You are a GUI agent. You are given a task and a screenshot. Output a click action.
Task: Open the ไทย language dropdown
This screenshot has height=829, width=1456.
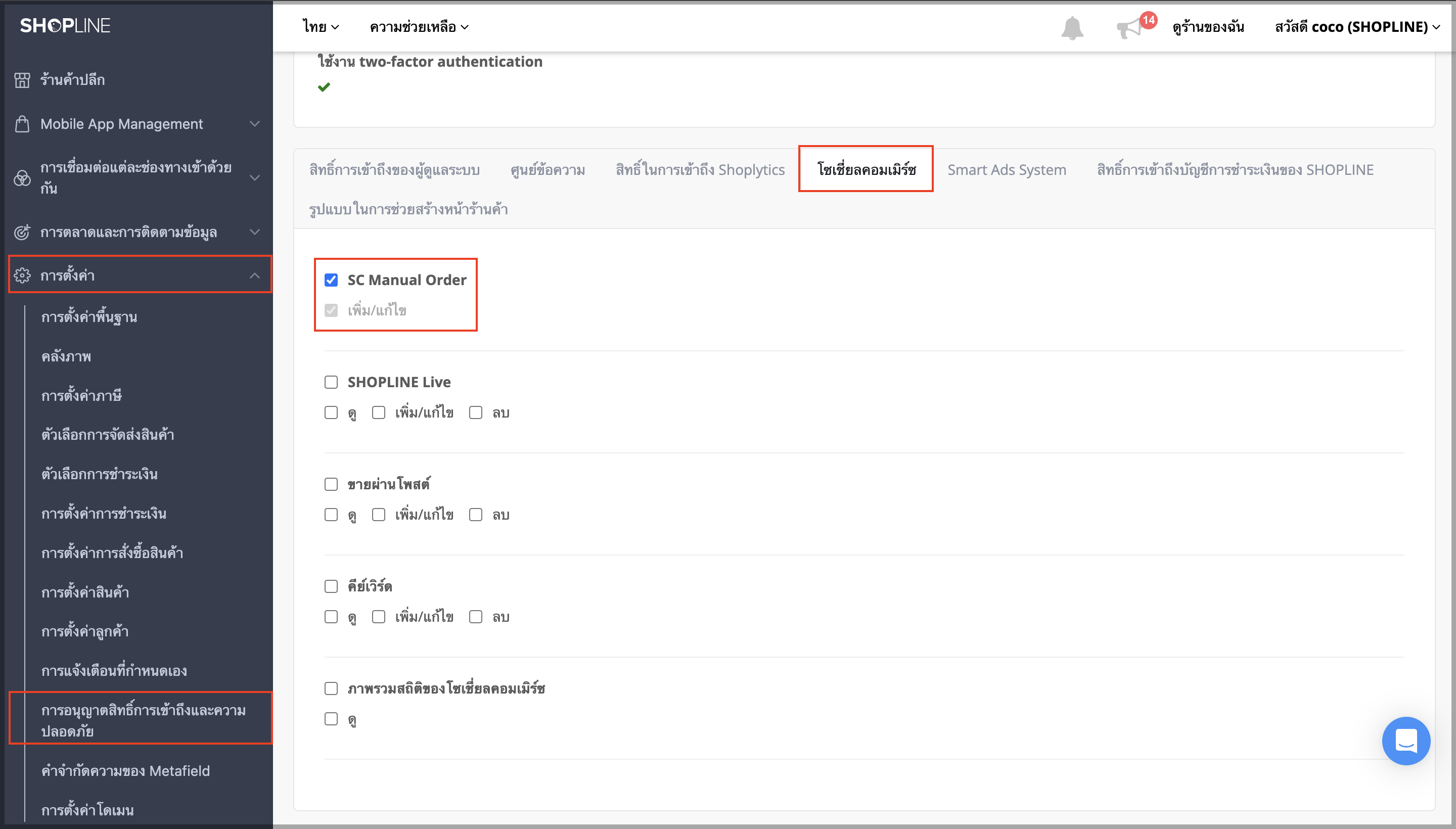[321, 27]
